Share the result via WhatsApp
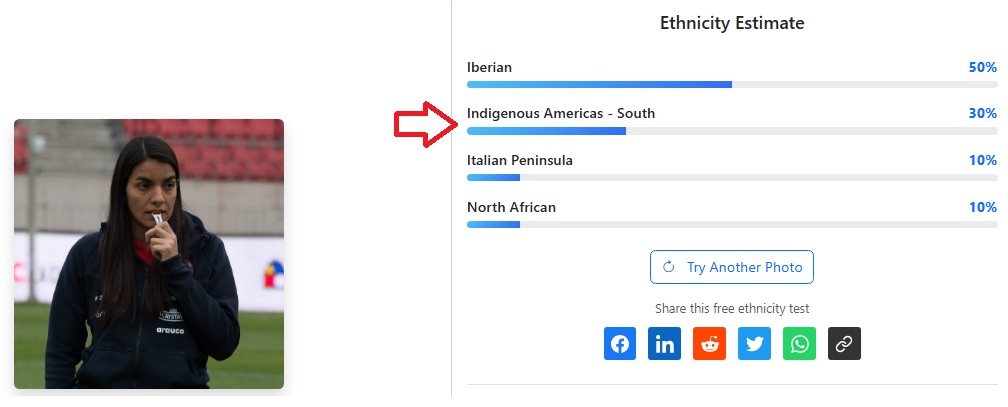The height and width of the screenshot is (407, 1008). tap(800, 344)
